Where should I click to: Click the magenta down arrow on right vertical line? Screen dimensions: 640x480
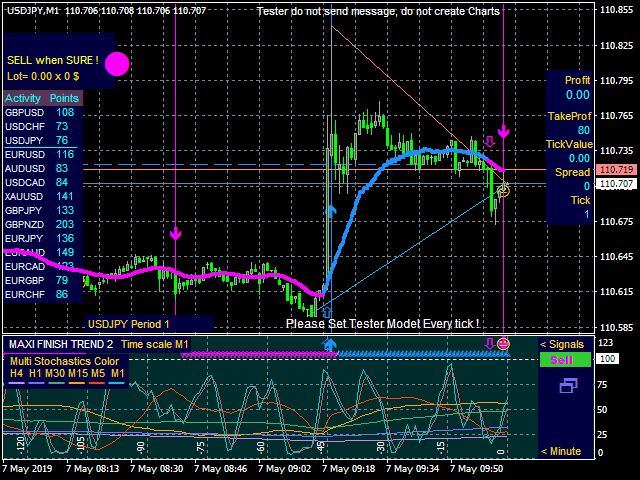[503, 131]
